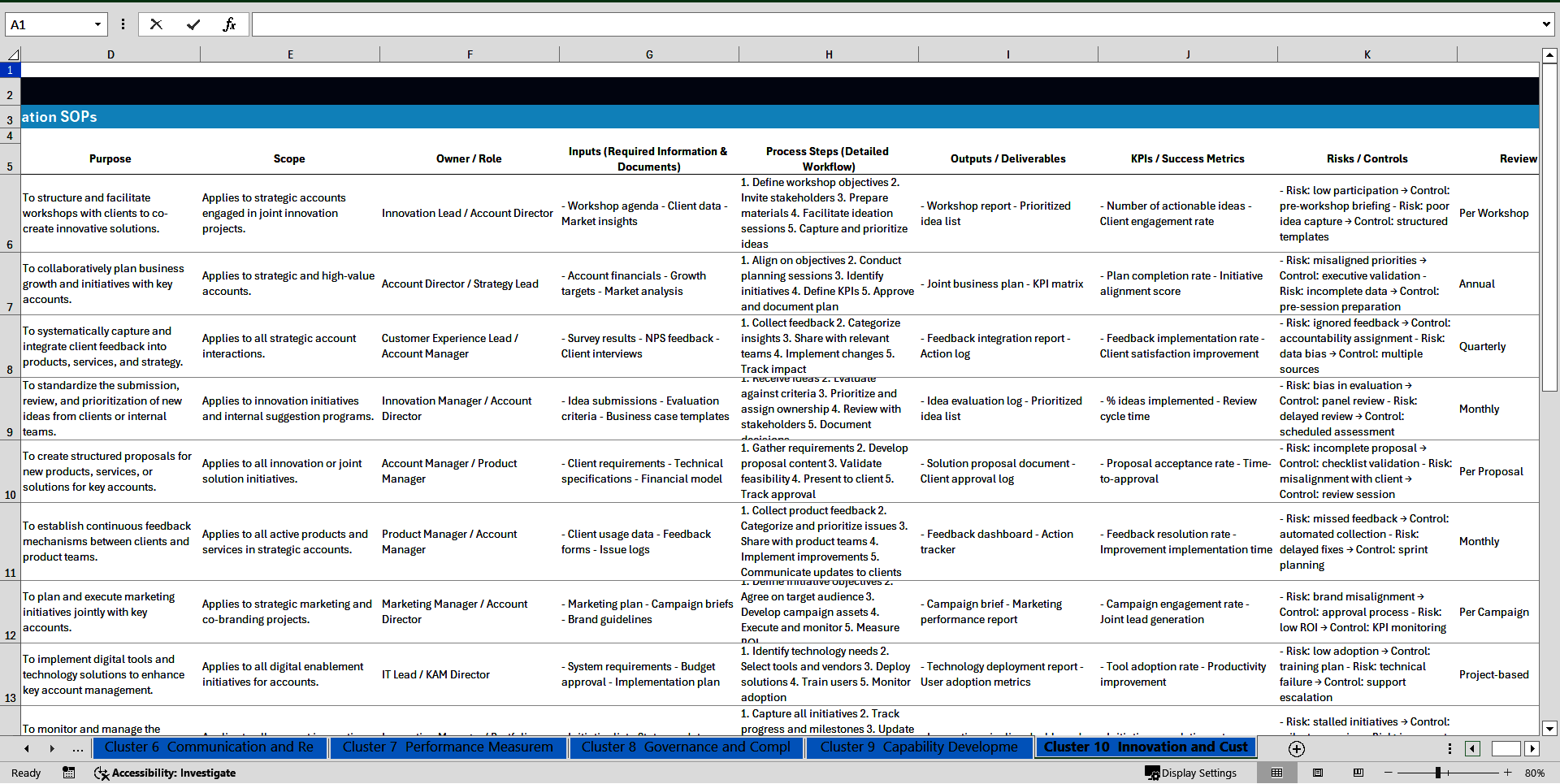Screen dimensions: 1560x784
Task: Switch to Page Layout view
Action: [1318, 773]
